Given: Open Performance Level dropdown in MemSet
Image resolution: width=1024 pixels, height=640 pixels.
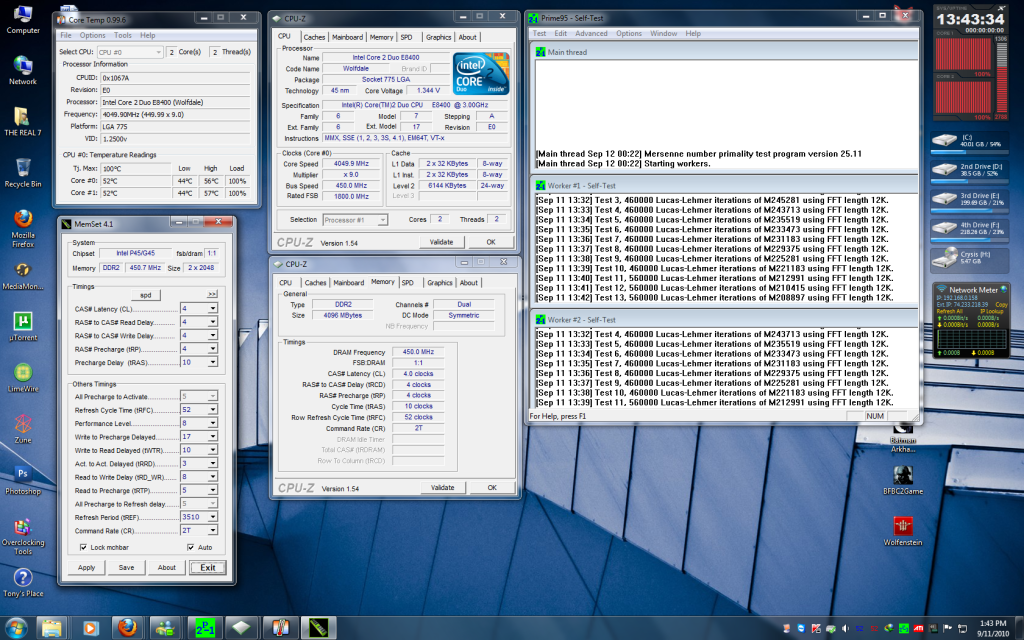Looking at the screenshot, I should 199,423.
